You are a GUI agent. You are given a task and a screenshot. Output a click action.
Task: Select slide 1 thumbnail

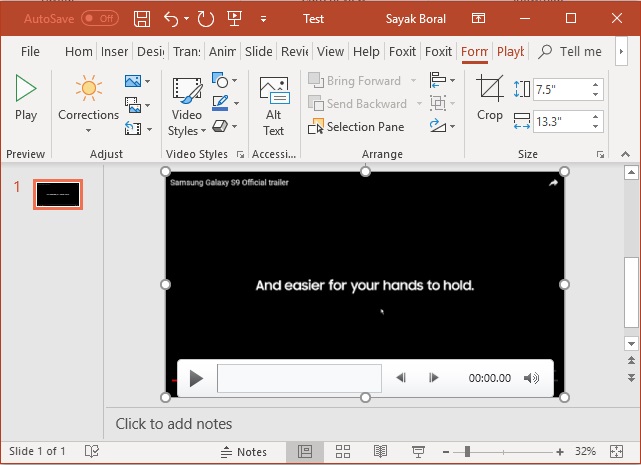58,194
